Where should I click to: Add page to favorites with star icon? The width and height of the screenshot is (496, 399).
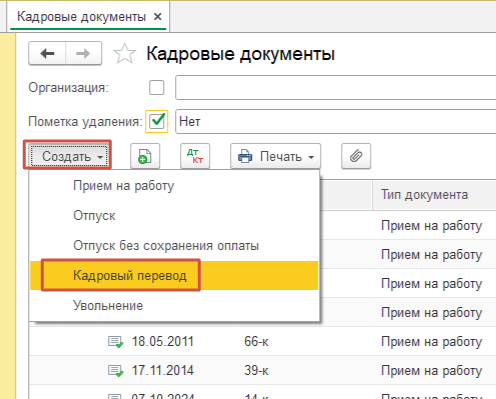[124, 54]
